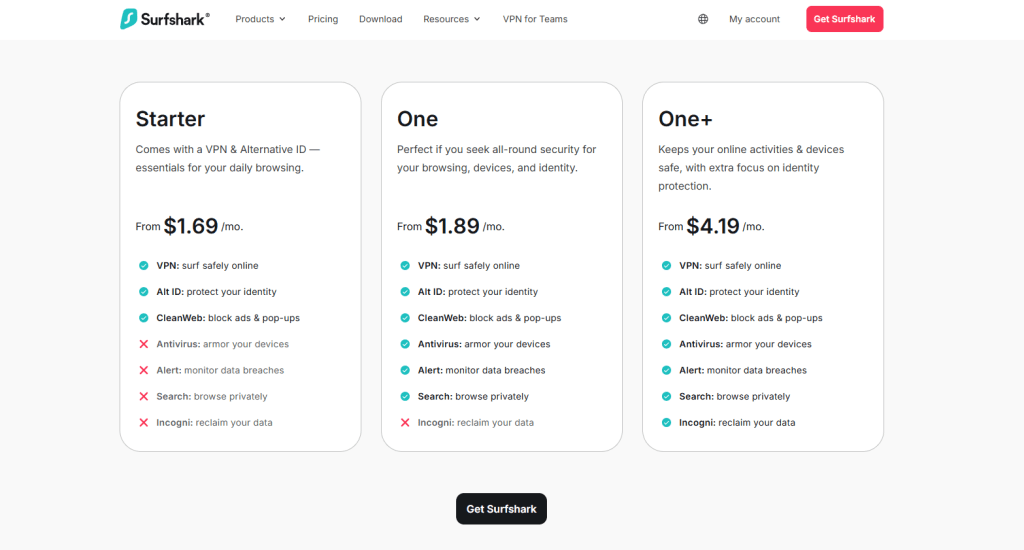Viewport: 1024px width, 550px height.
Task: Click green check beside One+ Alert
Action: (667, 370)
